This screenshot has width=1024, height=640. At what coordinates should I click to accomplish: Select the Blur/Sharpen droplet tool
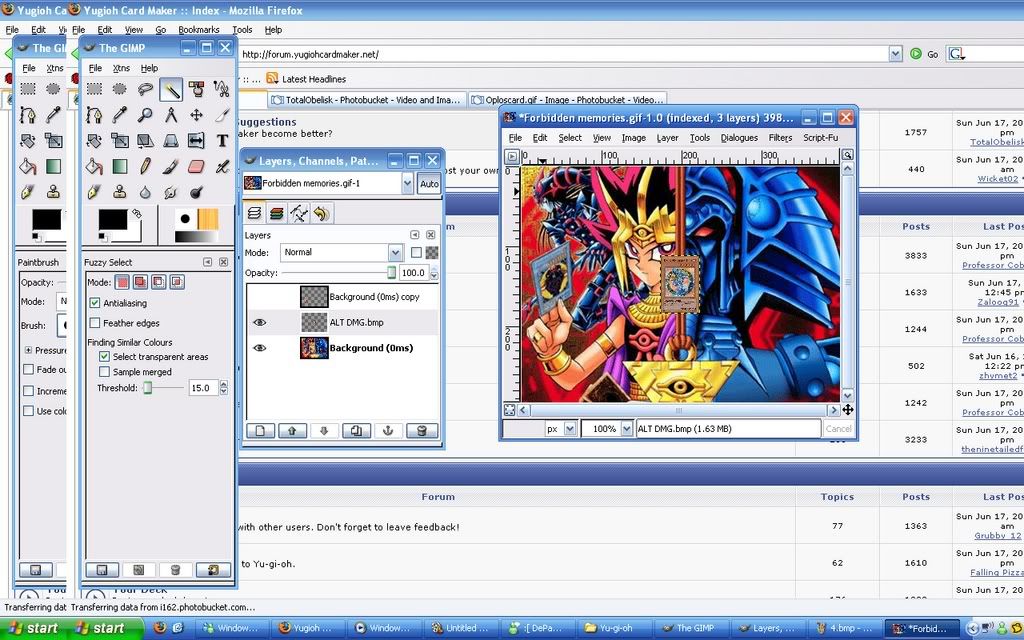(145, 192)
